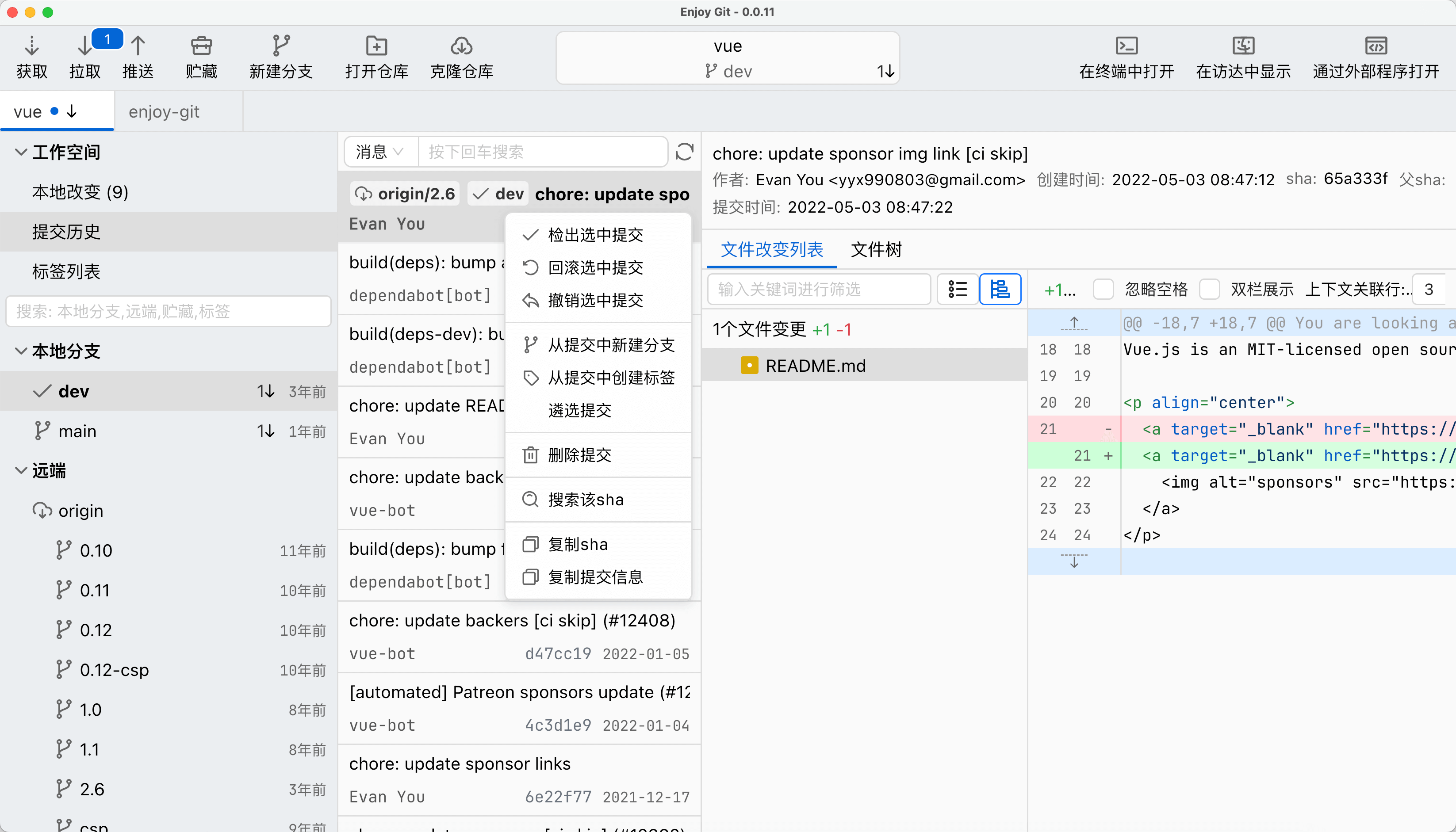
Task: Switch file changes to flat list view
Action: click(958, 289)
